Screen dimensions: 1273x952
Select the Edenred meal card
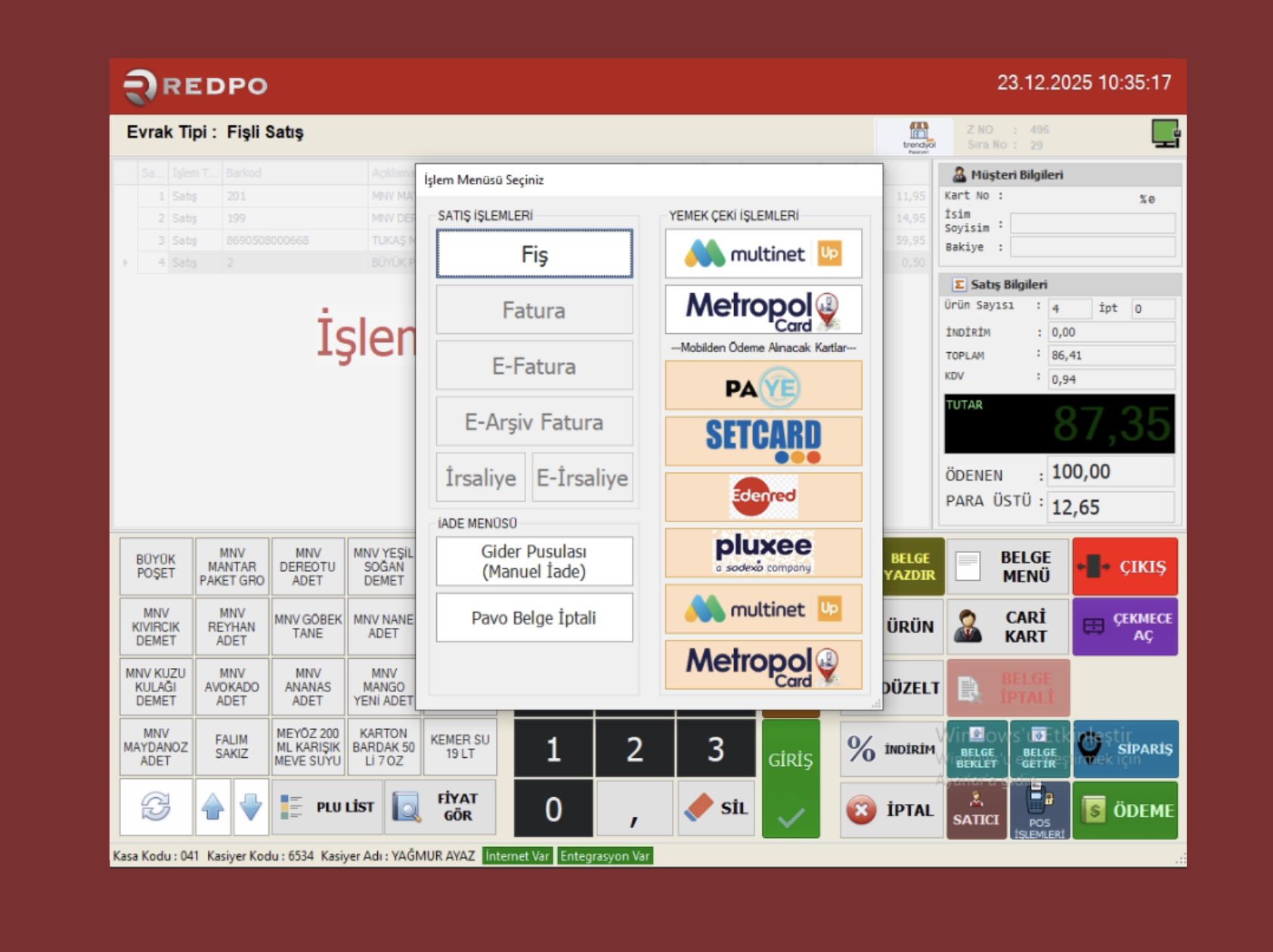763,496
